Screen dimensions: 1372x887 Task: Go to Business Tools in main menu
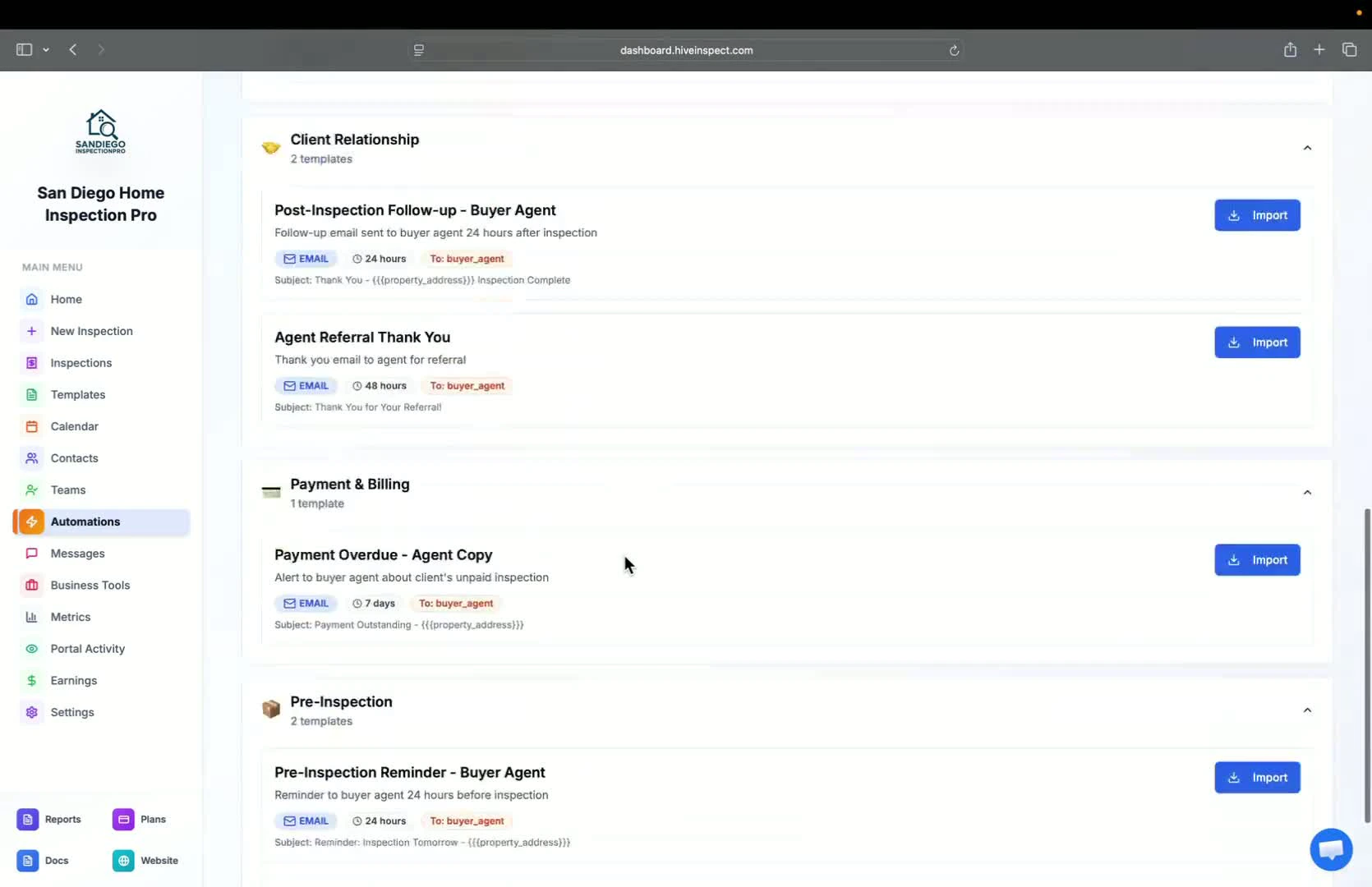(x=90, y=585)
